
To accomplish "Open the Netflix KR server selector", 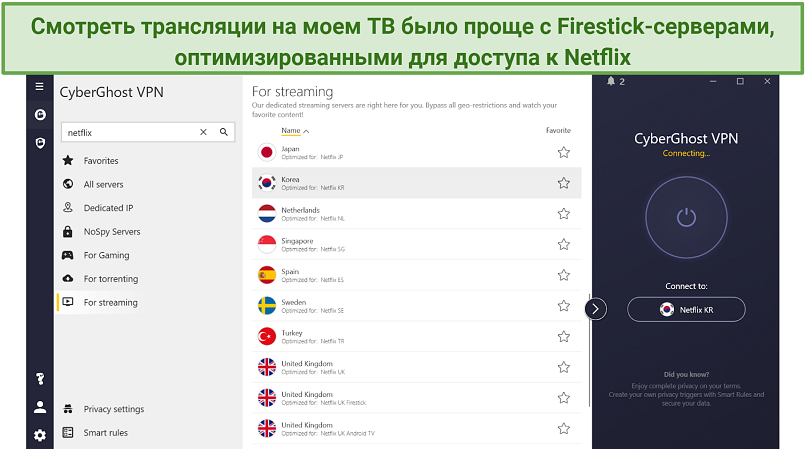I will click(x=686, y=310).
